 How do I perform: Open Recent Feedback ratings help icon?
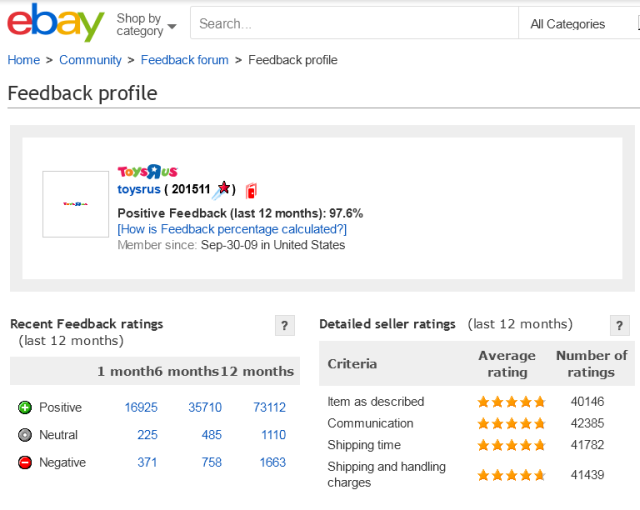284,325
